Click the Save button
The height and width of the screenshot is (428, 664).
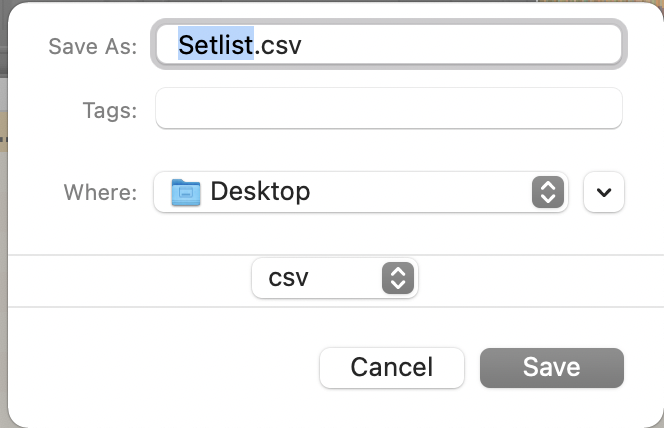551,367
